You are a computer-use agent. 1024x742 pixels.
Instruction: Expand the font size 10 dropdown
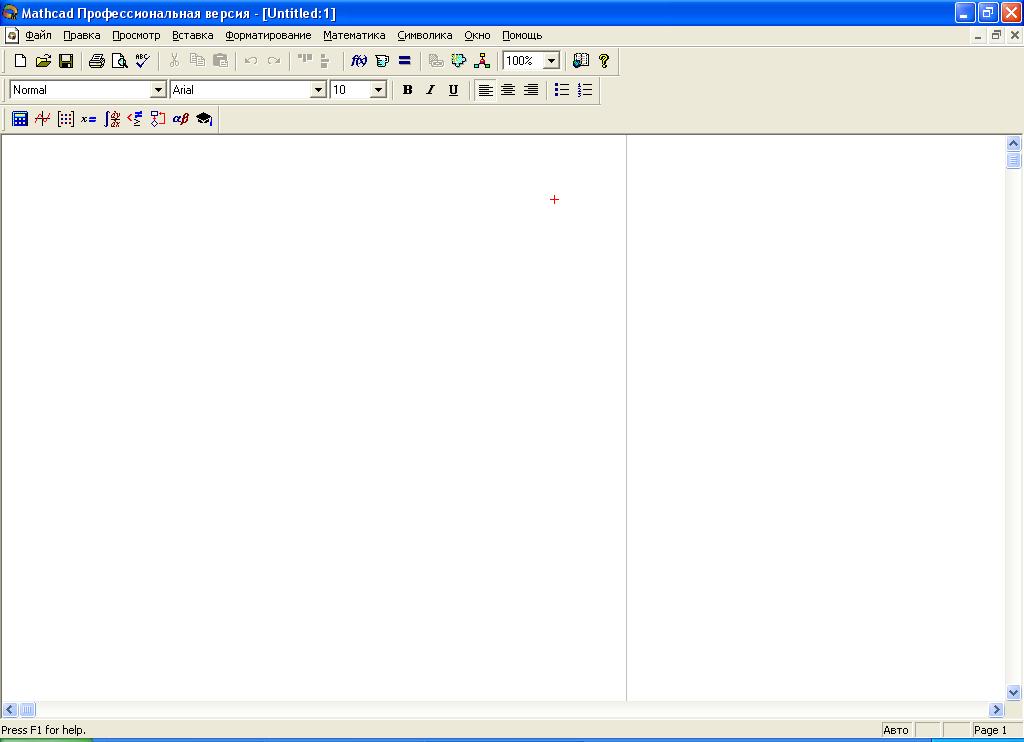point(379,90)
